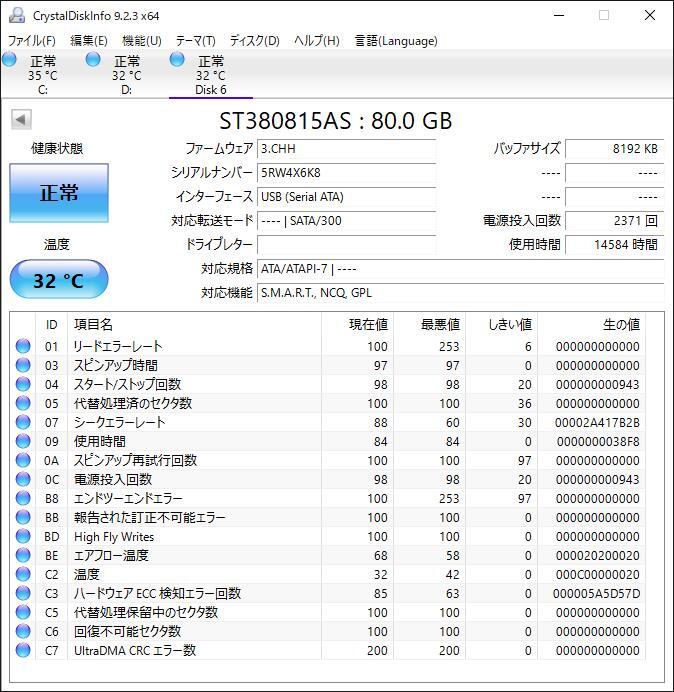
Task: Click the status orb of row 0C 電源投入回数
Action: [x=23, y=479]
